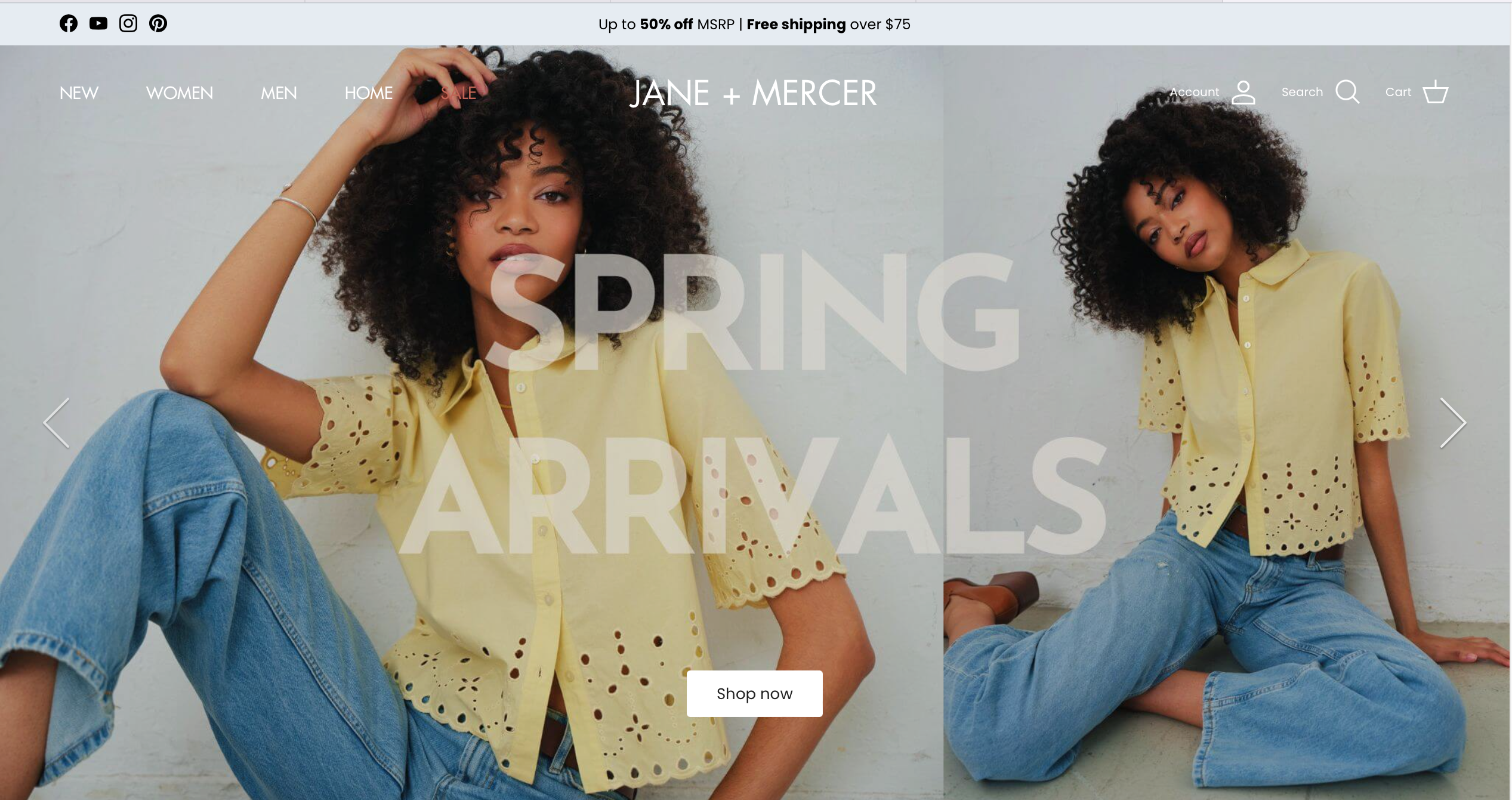Open the Instagram social link

coord(128,23)
